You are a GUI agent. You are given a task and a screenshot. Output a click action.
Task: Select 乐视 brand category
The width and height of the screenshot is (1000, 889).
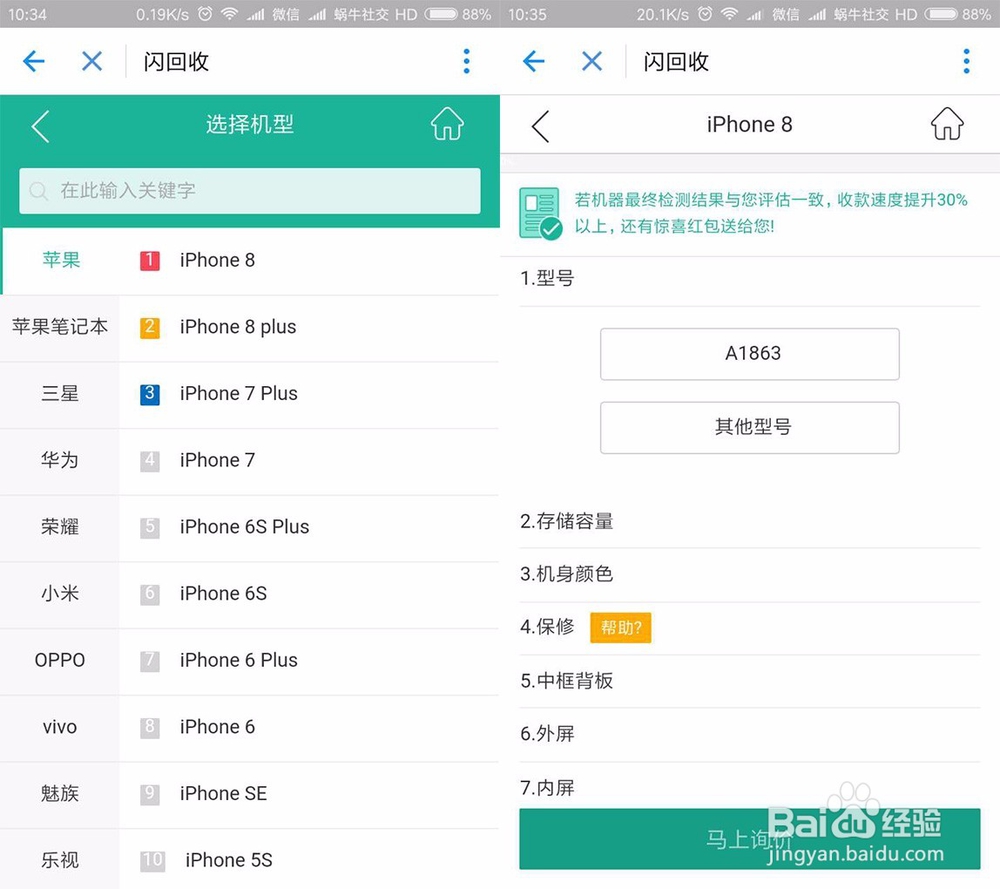point(59,860)
